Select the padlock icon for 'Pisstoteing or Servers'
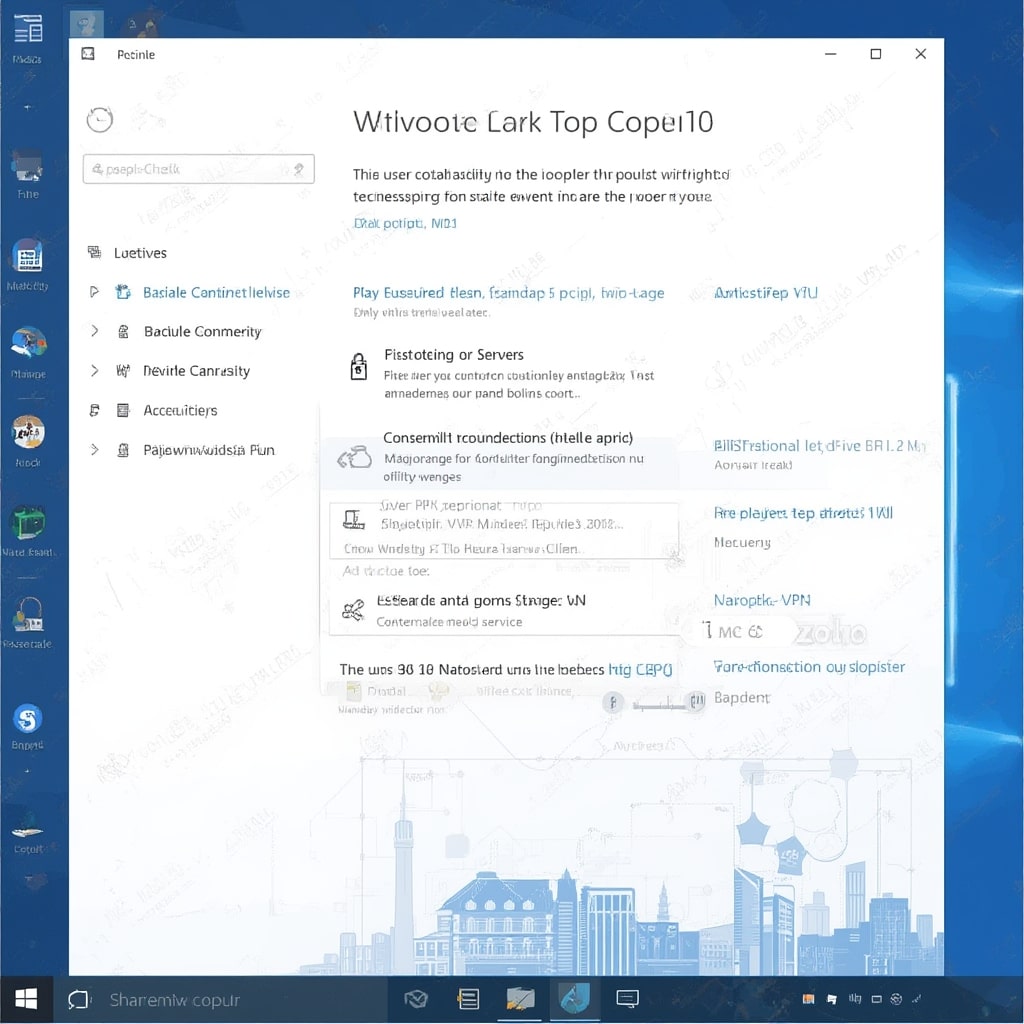Viewport: 1024px width, 1024px height. (359, 366)
